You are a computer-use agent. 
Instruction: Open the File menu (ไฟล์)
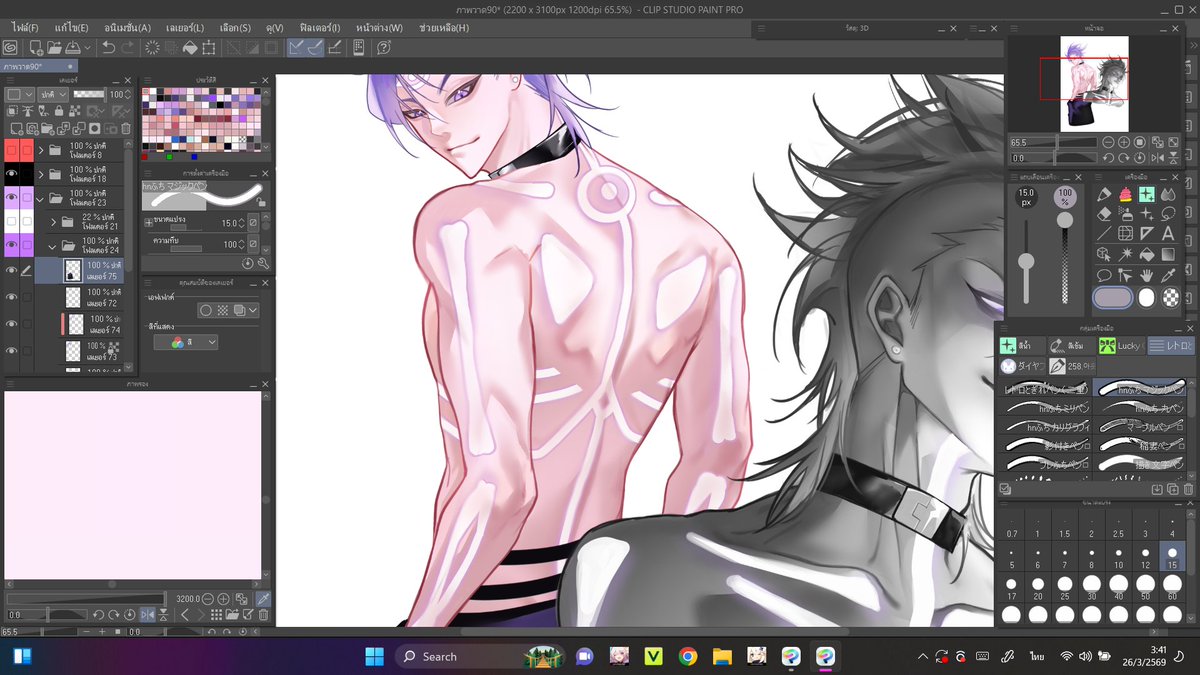(x=25, y=28)
